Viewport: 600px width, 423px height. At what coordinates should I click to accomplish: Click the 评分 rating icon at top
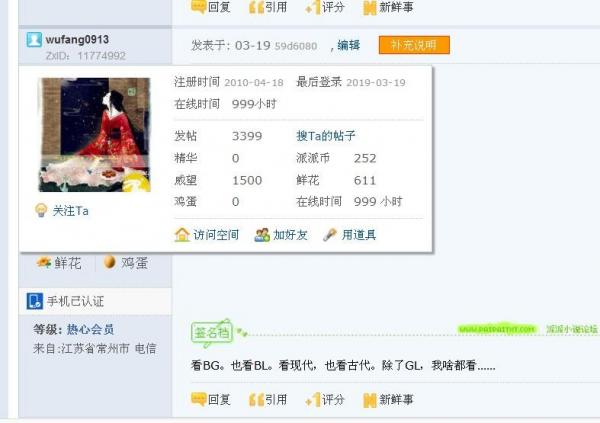coord(313,8)
